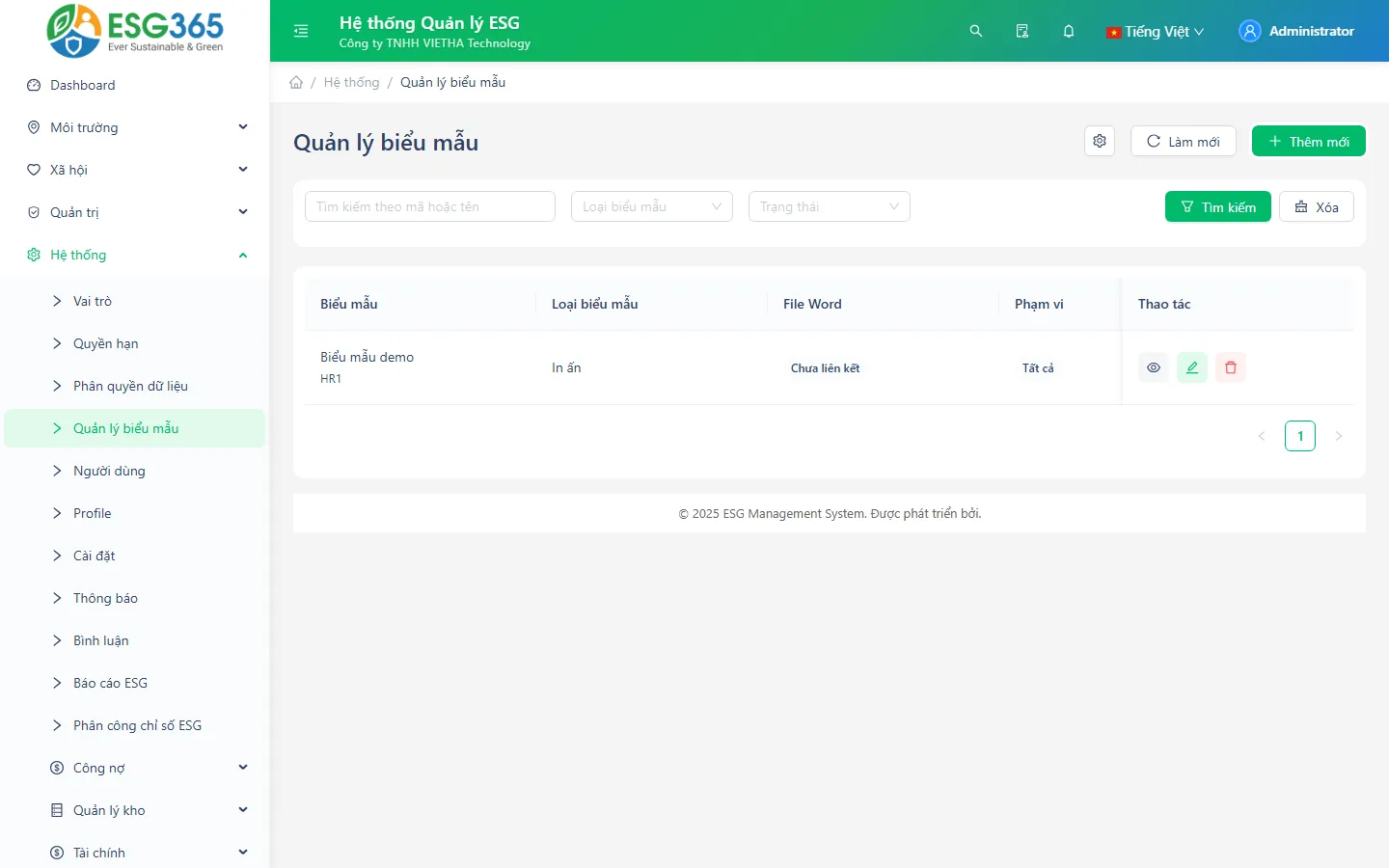Open Người dùng in the sidebar

135,471
